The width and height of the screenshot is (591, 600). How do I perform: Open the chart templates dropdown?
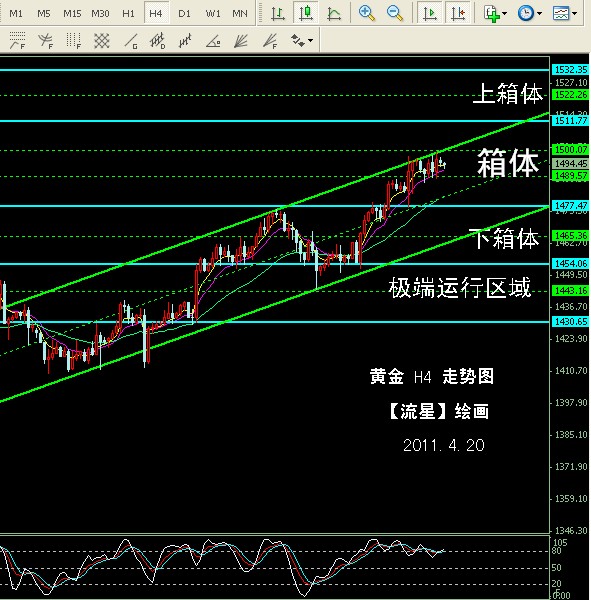click(x=565, y=13)
